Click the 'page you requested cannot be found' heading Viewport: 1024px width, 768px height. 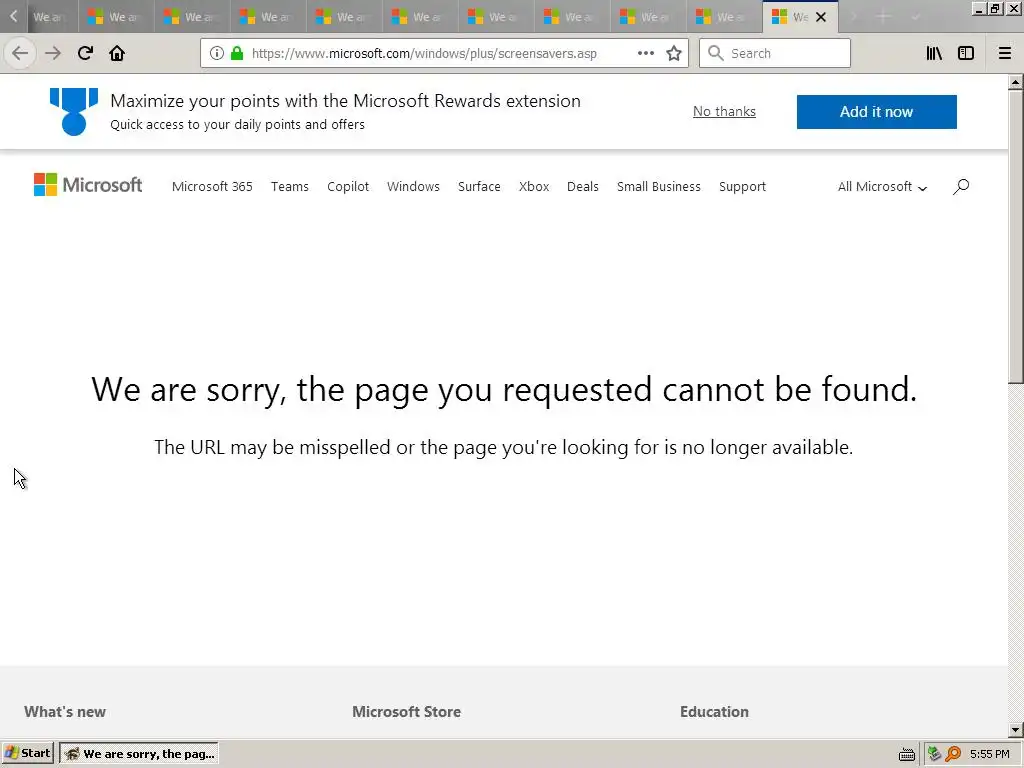pyautogui.click(x=504, y=390)
